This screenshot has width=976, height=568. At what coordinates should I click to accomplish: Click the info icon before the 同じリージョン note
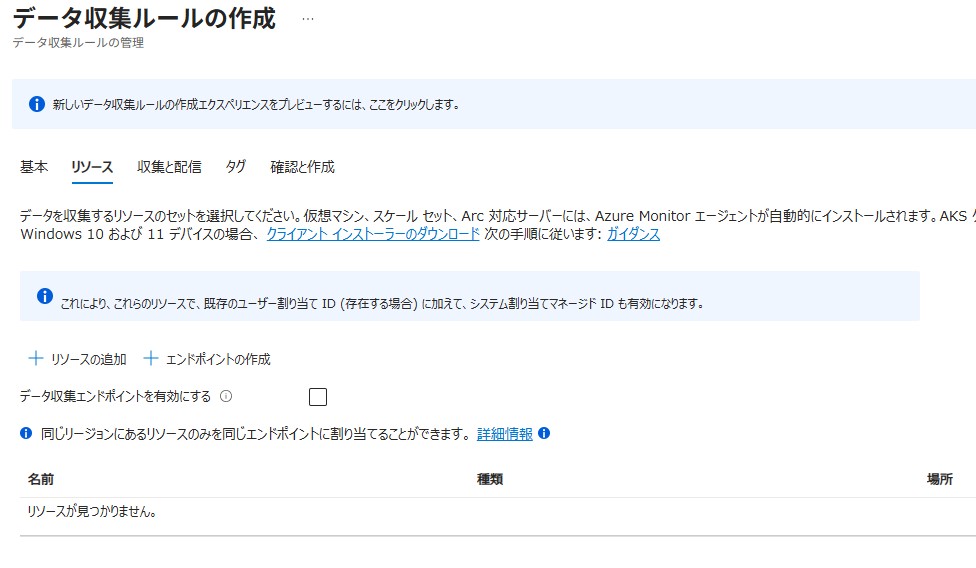27,434
